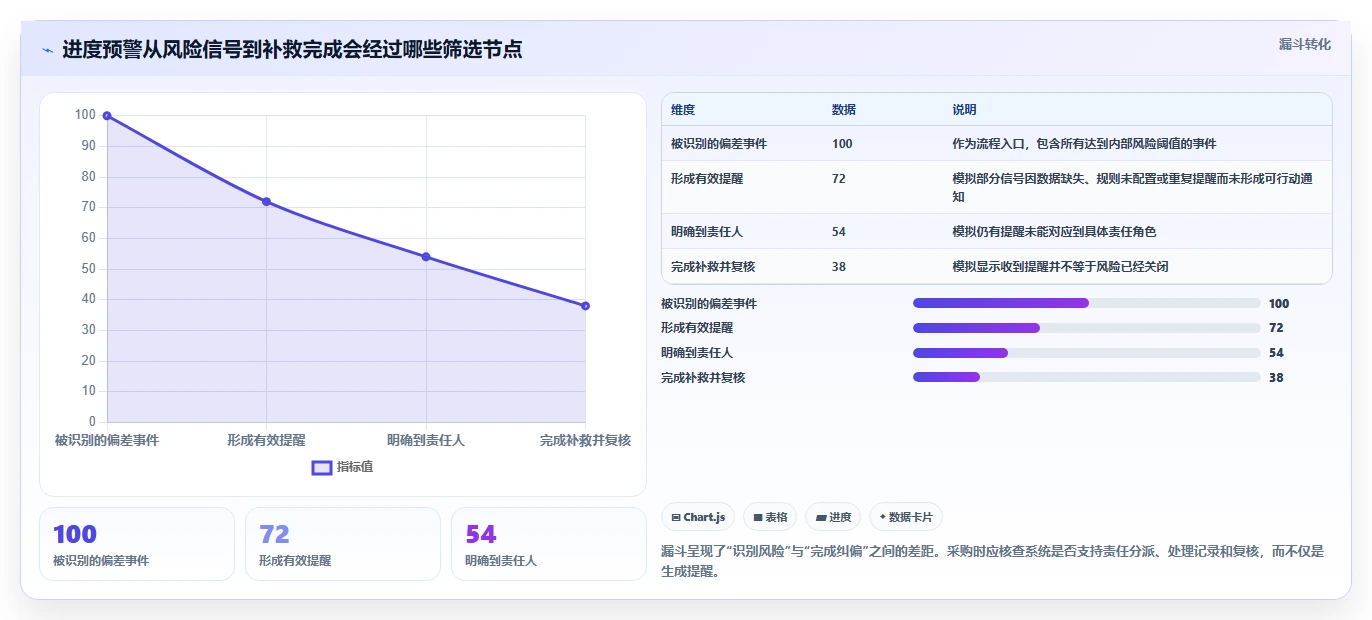Click 形成有效提醒 in the table's 维度 column

(x=707, y=179)
